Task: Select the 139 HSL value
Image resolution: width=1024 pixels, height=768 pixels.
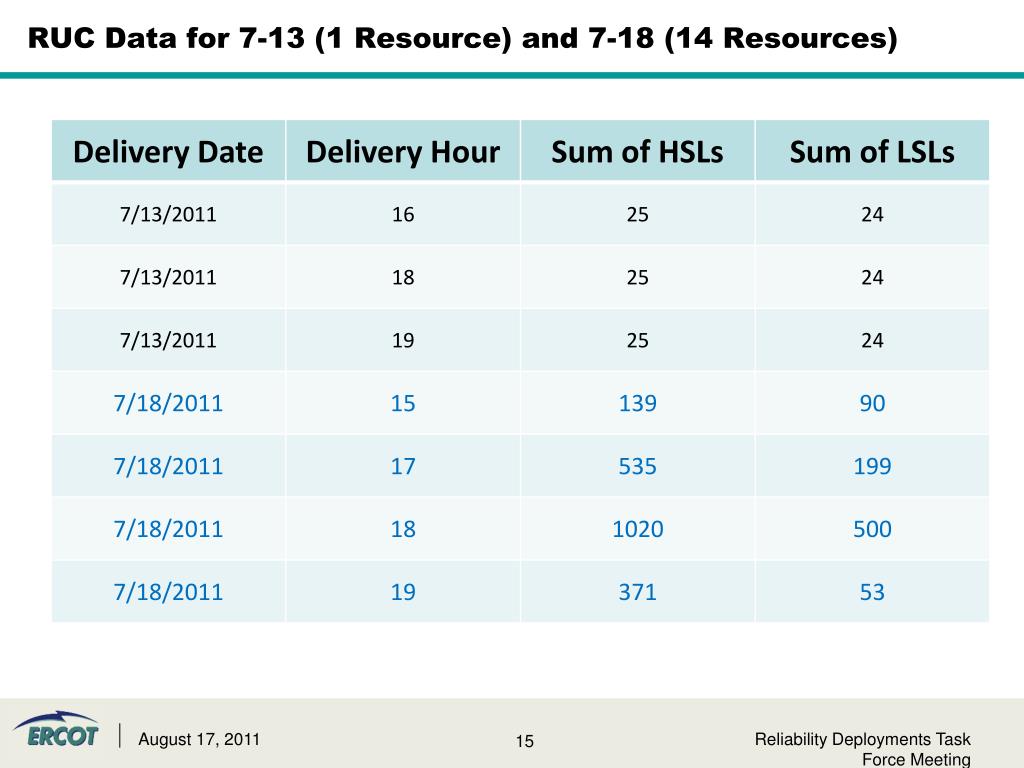Action: 637,403
